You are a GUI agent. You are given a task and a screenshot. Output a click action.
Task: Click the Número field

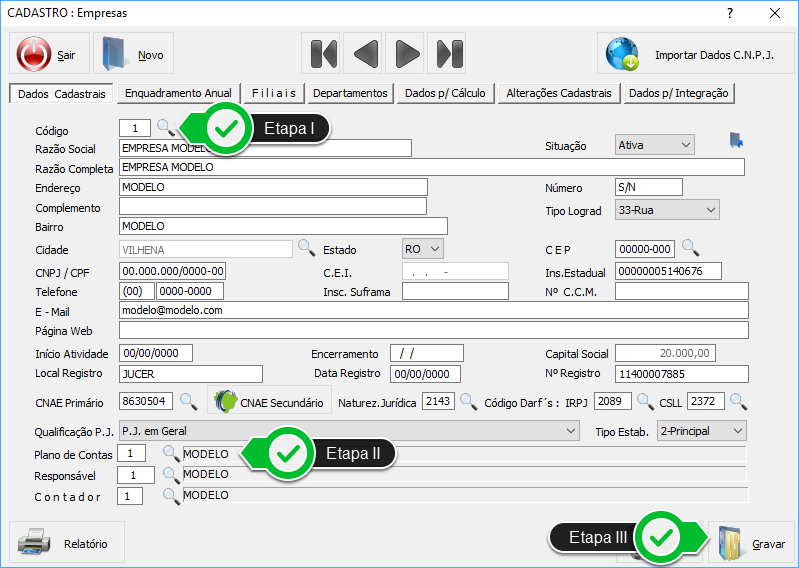[x=649, y=187]
